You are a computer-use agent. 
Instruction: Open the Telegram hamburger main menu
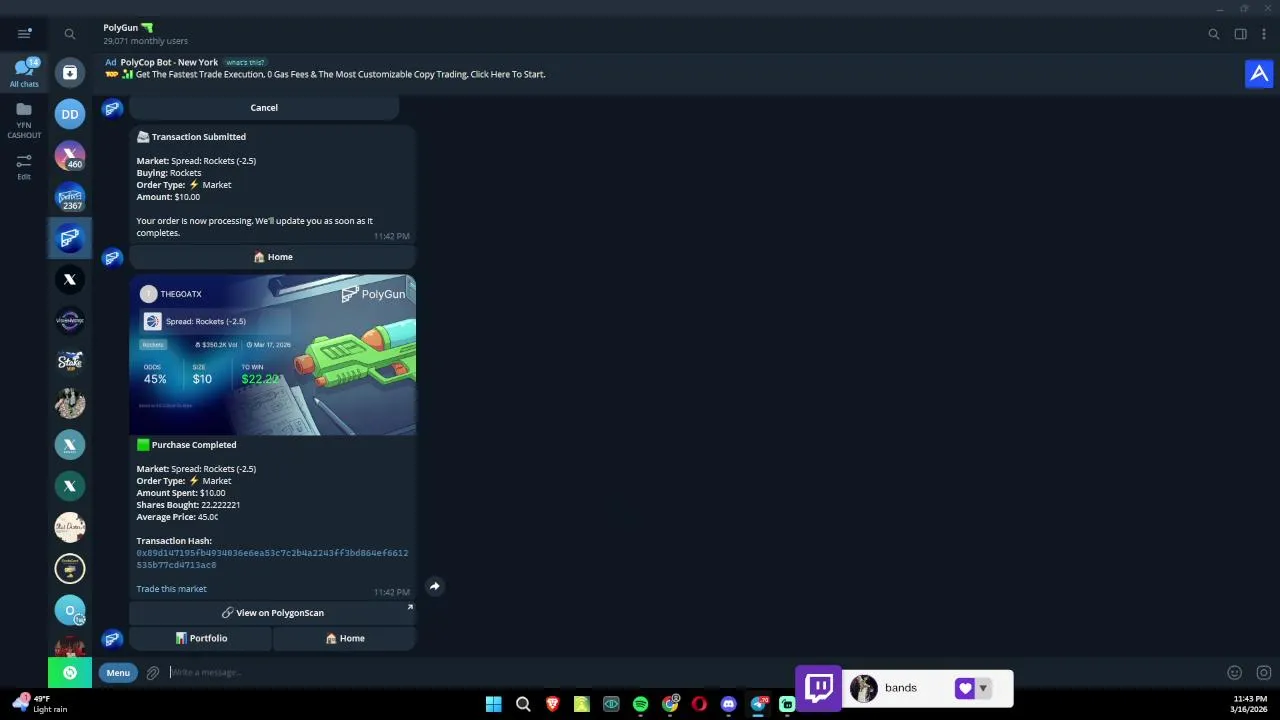pos(24,33)
